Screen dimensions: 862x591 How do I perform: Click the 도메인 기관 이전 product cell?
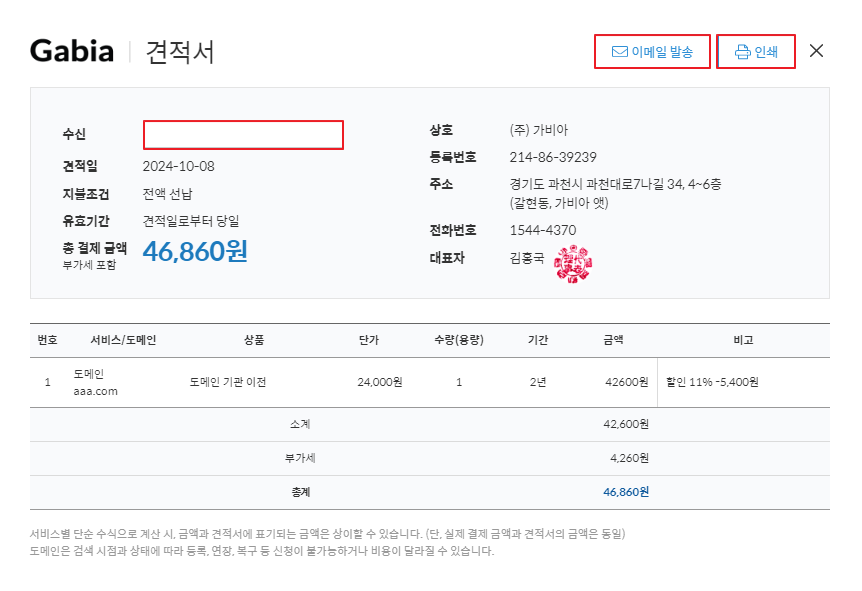[228, 382]
